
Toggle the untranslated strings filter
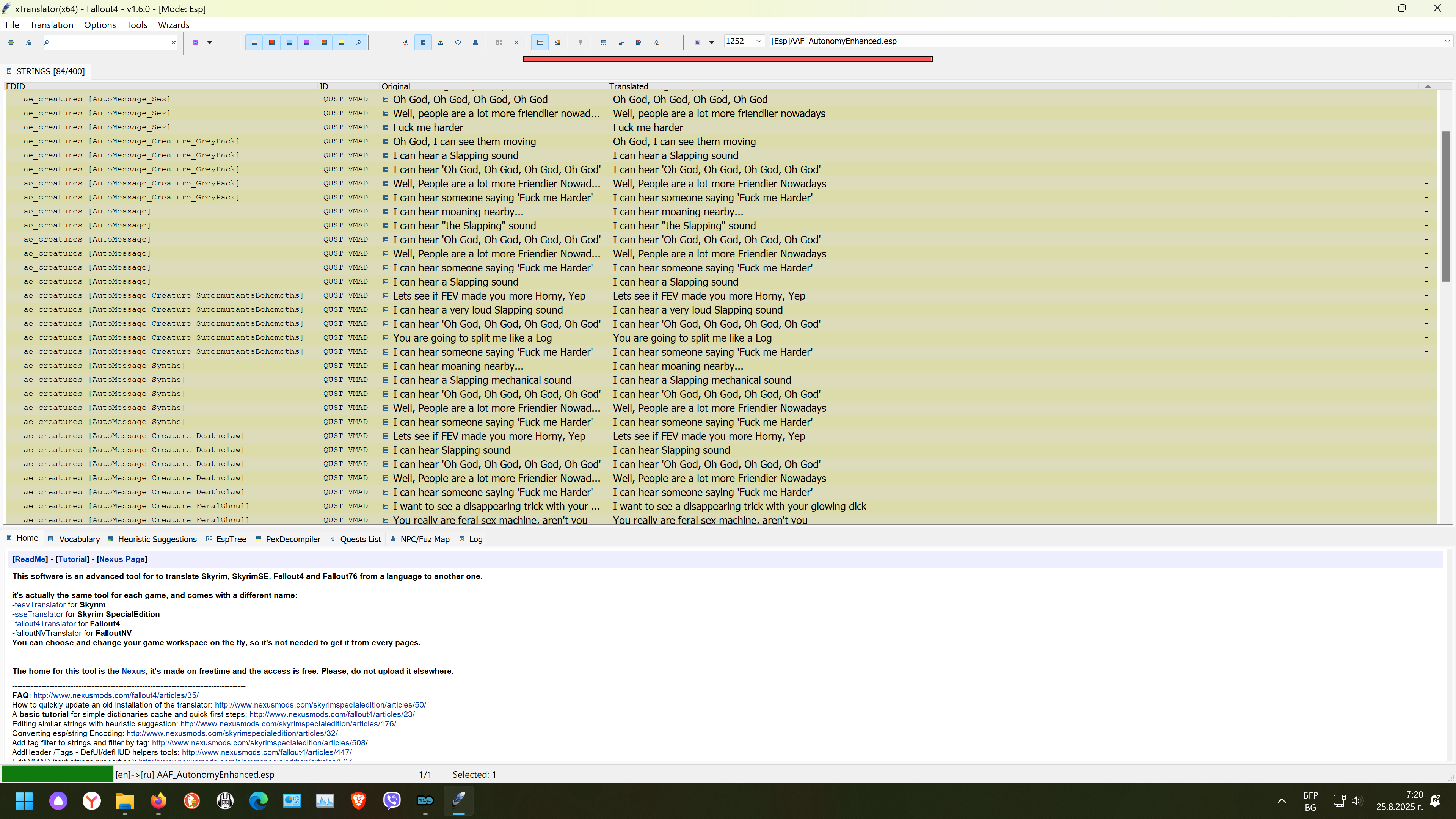(x=272, y=42)
